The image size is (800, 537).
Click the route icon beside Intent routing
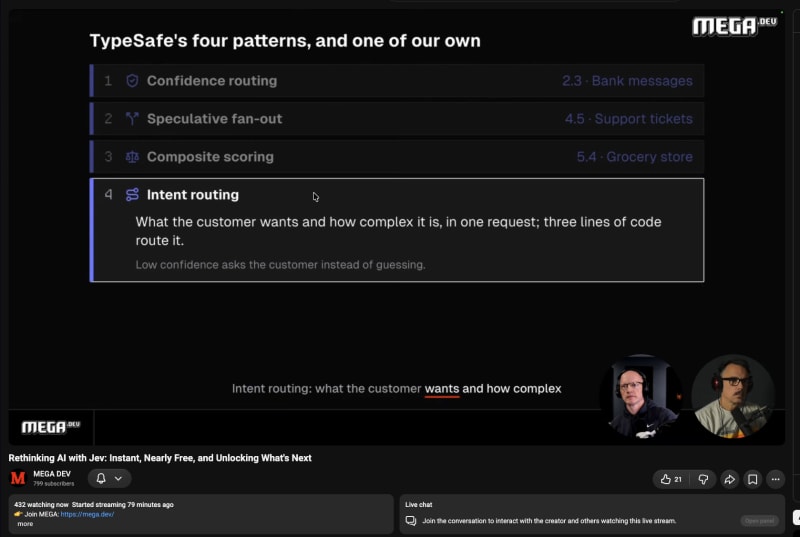click(x=132, y=195)
